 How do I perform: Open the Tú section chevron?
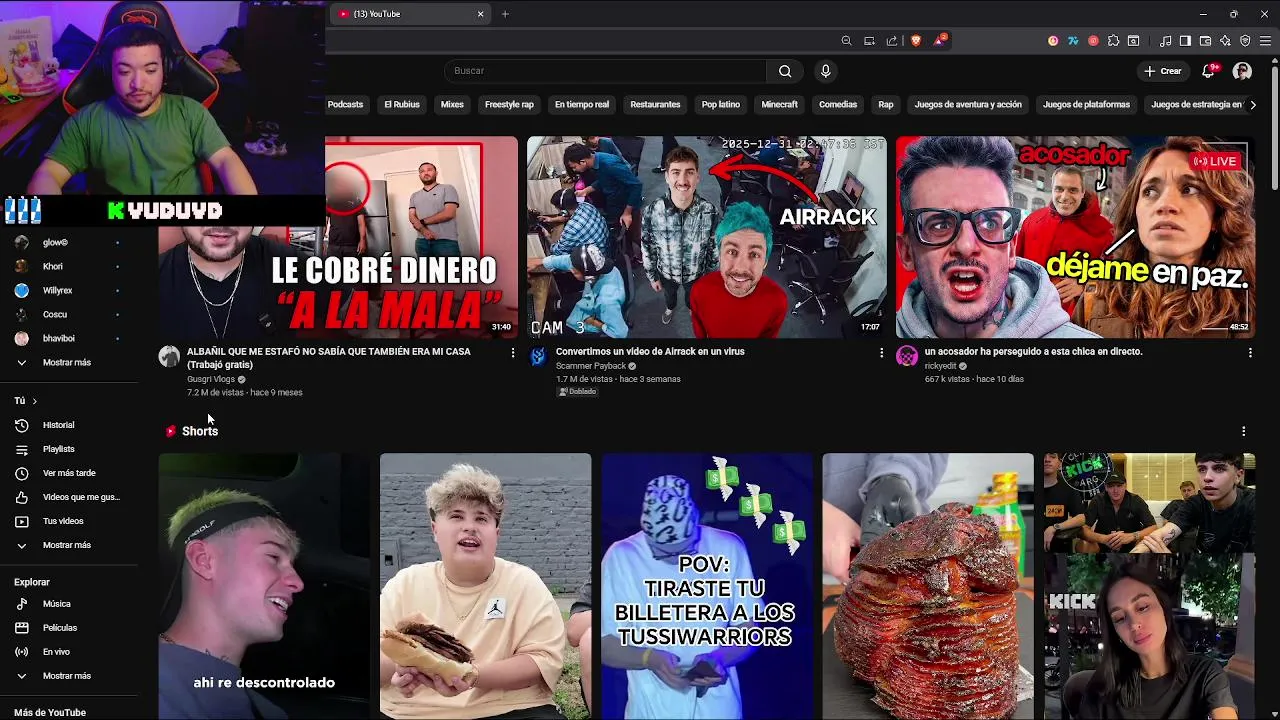tap(34, 401)
